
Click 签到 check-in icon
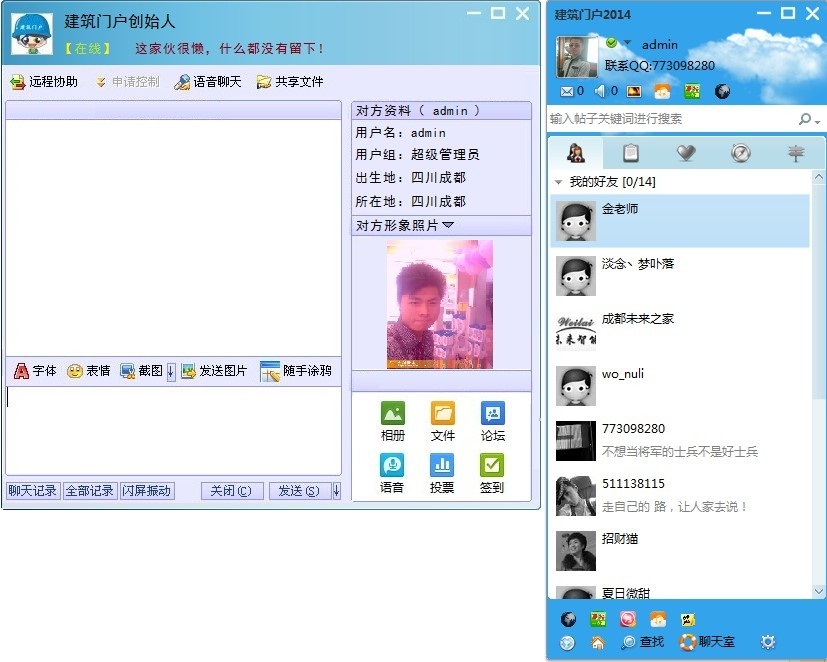point(492,465)
